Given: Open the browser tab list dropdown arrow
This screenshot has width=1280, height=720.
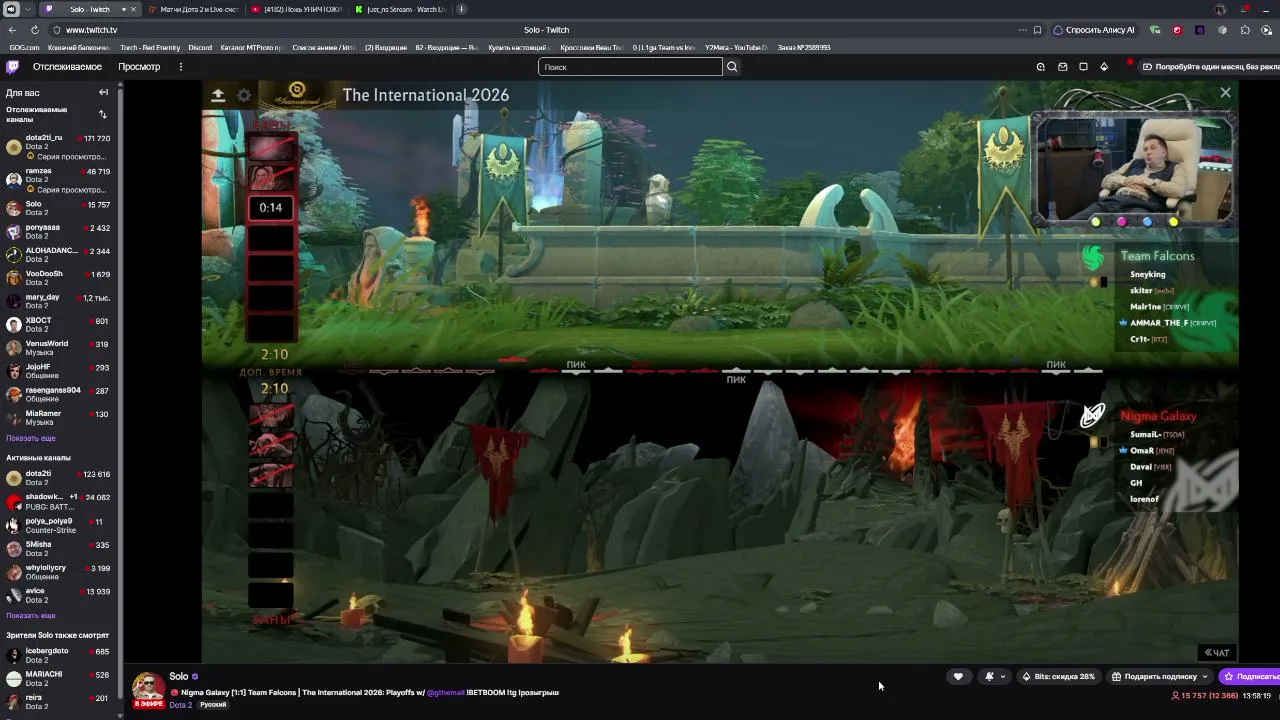Looking at the screenshot, I should tap(27, 9).
